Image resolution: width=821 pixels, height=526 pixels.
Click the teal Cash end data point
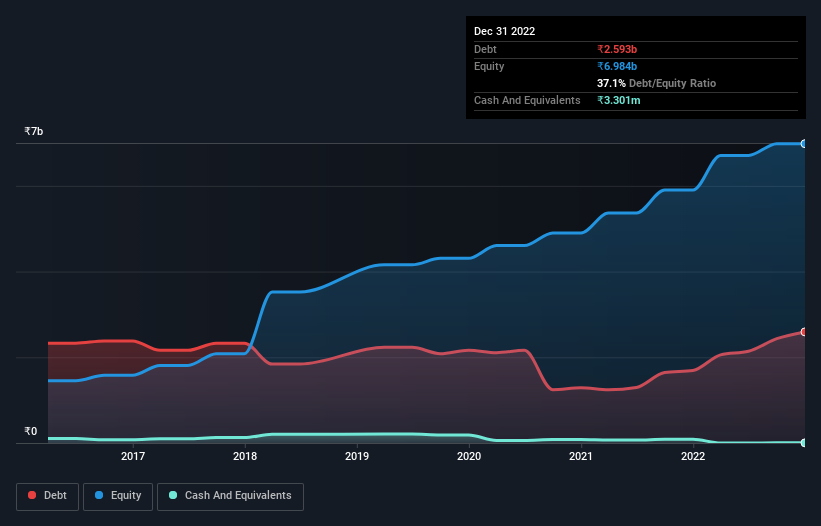point(804,443)
